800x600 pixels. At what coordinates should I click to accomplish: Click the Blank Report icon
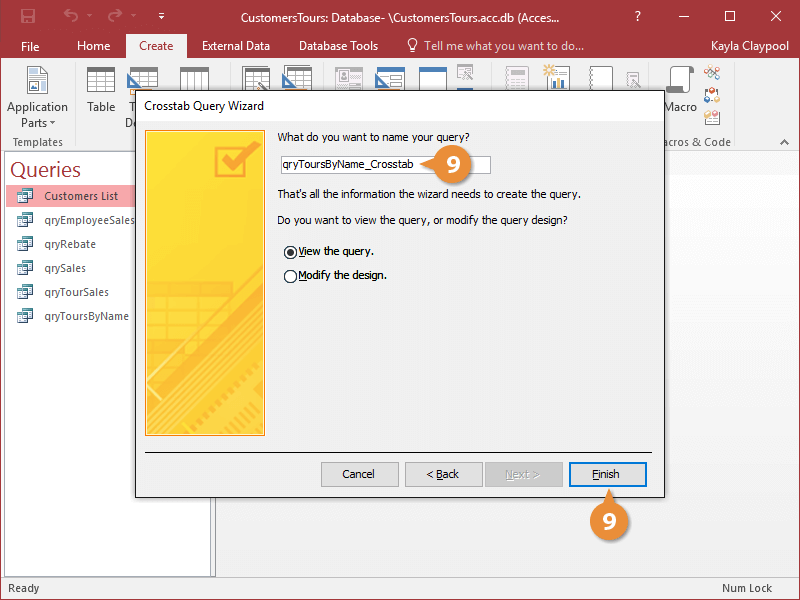tap(601, 79)
